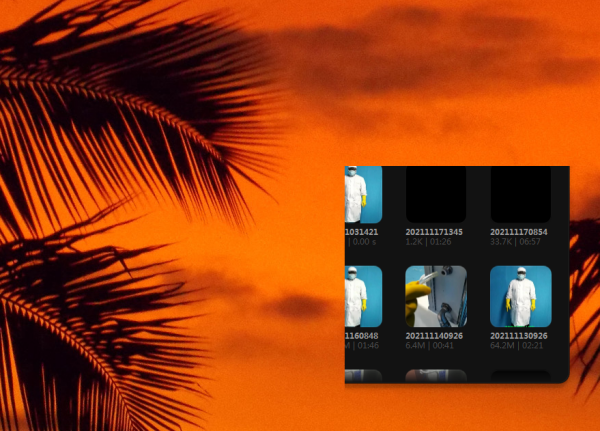The image size is (600, 431).
Task: Open the black thumbnail for 202111171345
Action: [436, 194]
